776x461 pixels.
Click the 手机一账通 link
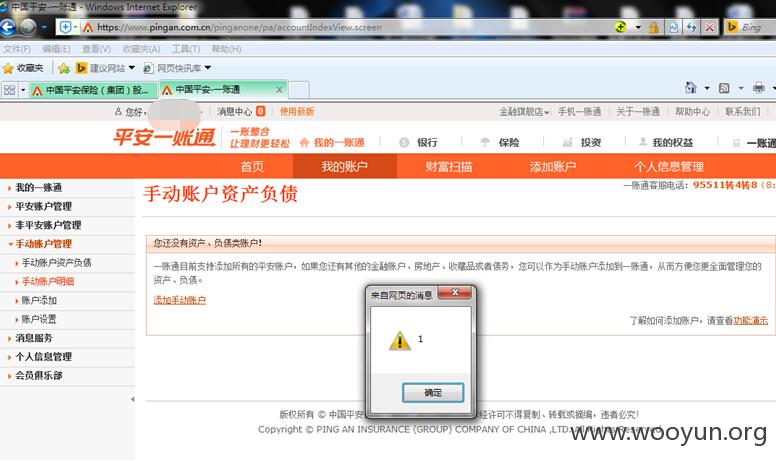(580, 112)
